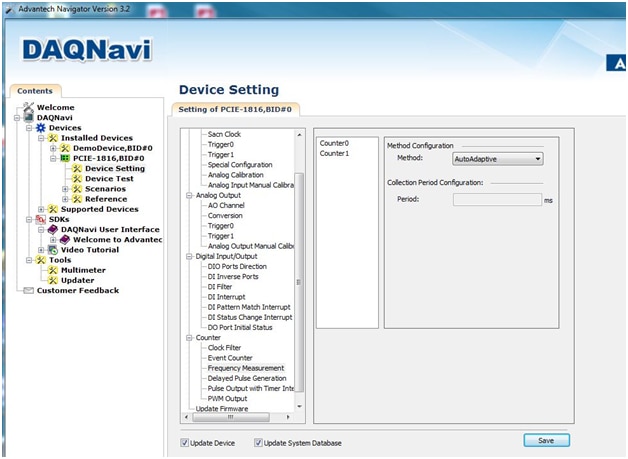Click the DAQNavi User Interface book icon

(x=52, y=229)
